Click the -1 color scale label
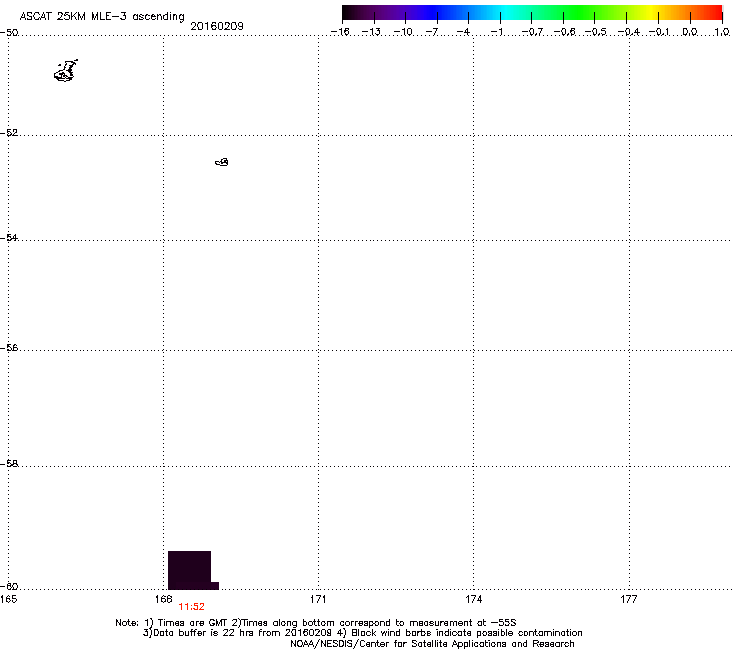Viewport: 740px width, 650px height. pos(496,32)
